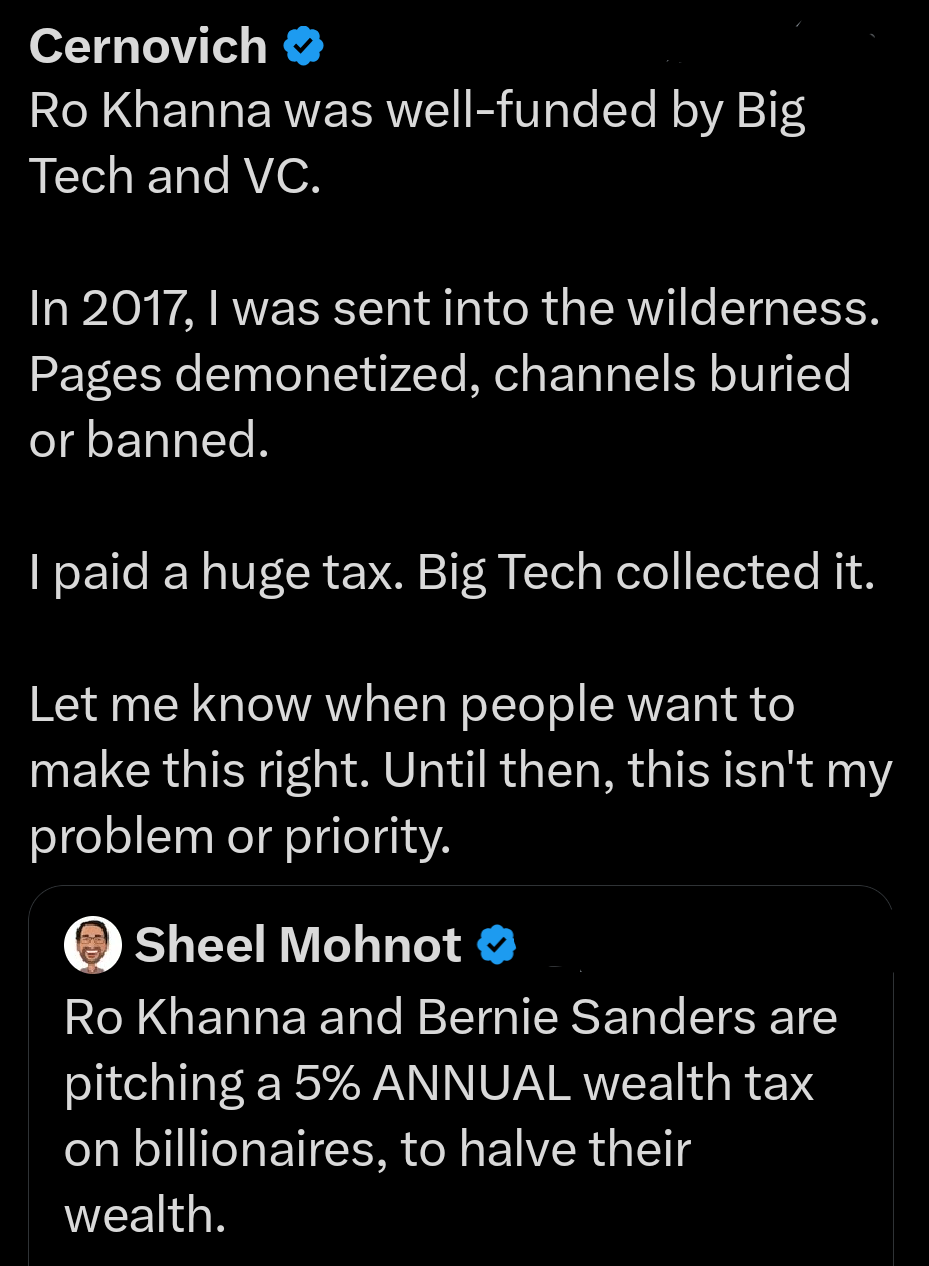Screen dimensions: 929x1266
Task: Click the sentence about pages demonetized
Action: (x=440, y=373)
